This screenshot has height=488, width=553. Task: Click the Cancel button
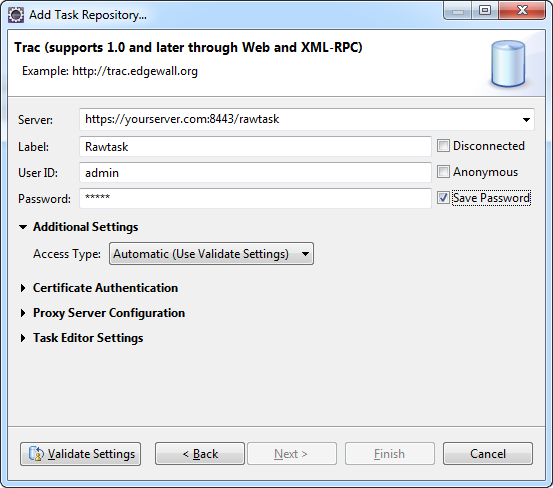click(x=488, y=454)
